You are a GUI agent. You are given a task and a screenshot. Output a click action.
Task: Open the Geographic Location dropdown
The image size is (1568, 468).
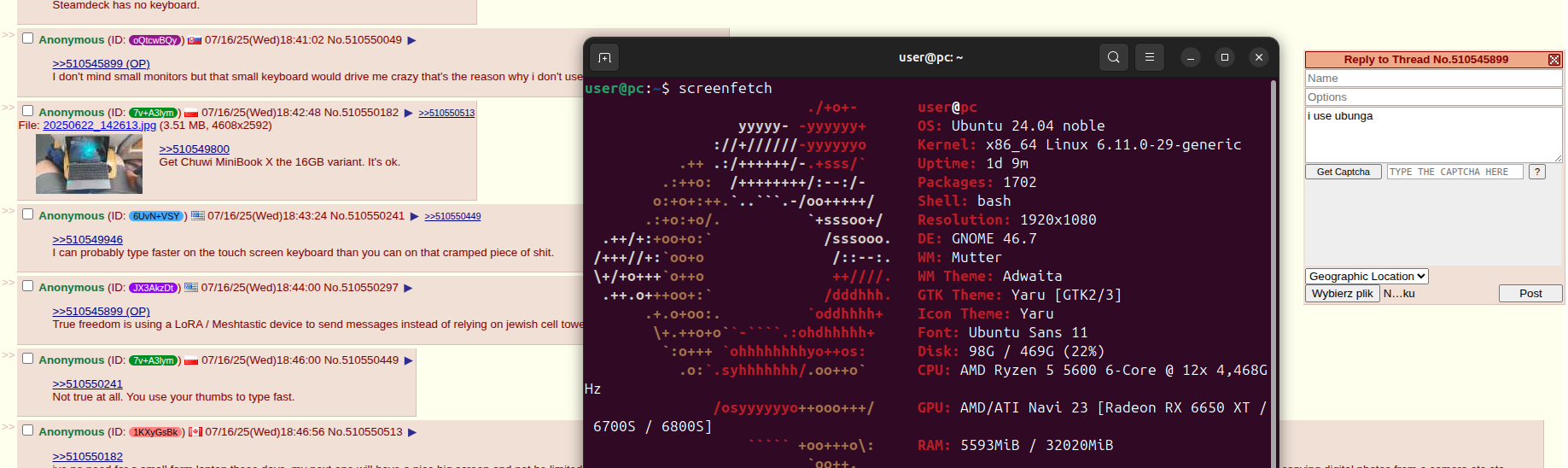[1367, 276]
